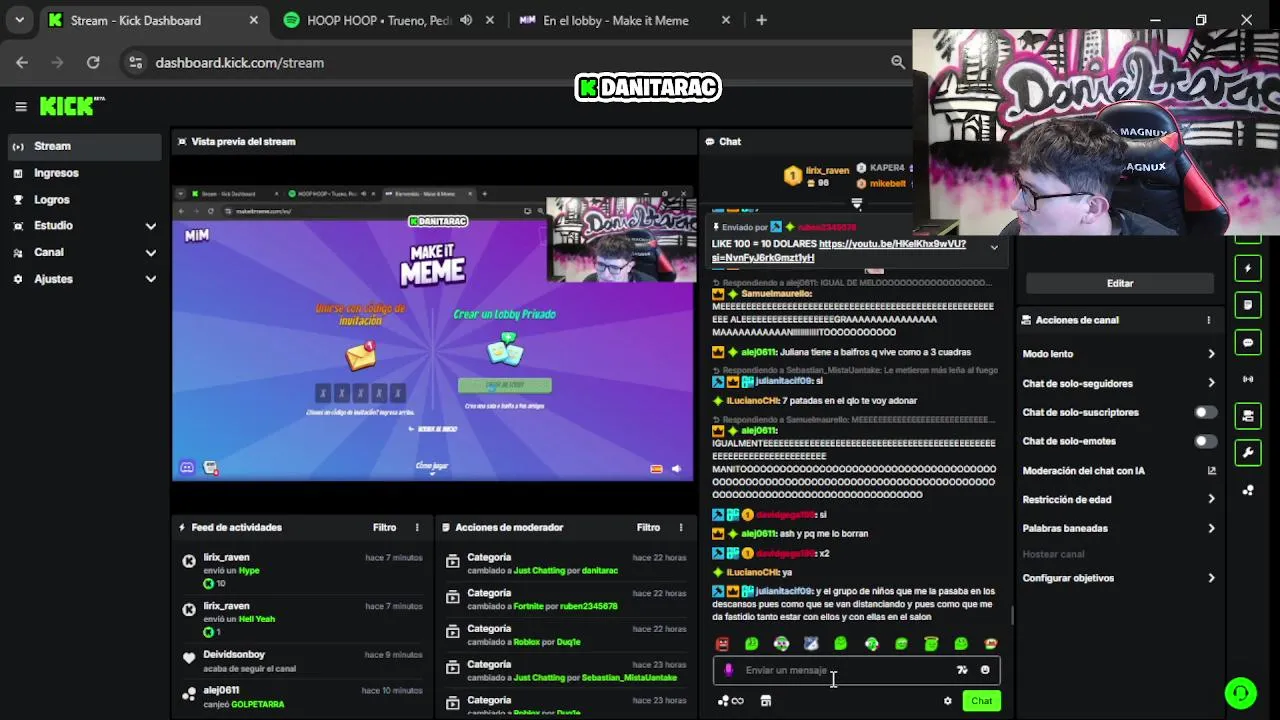Image resolution: width=1280 pixels, height=720 pixels.
Task: Expand Restricción de edad settings
Action: tap(1119, 499)
